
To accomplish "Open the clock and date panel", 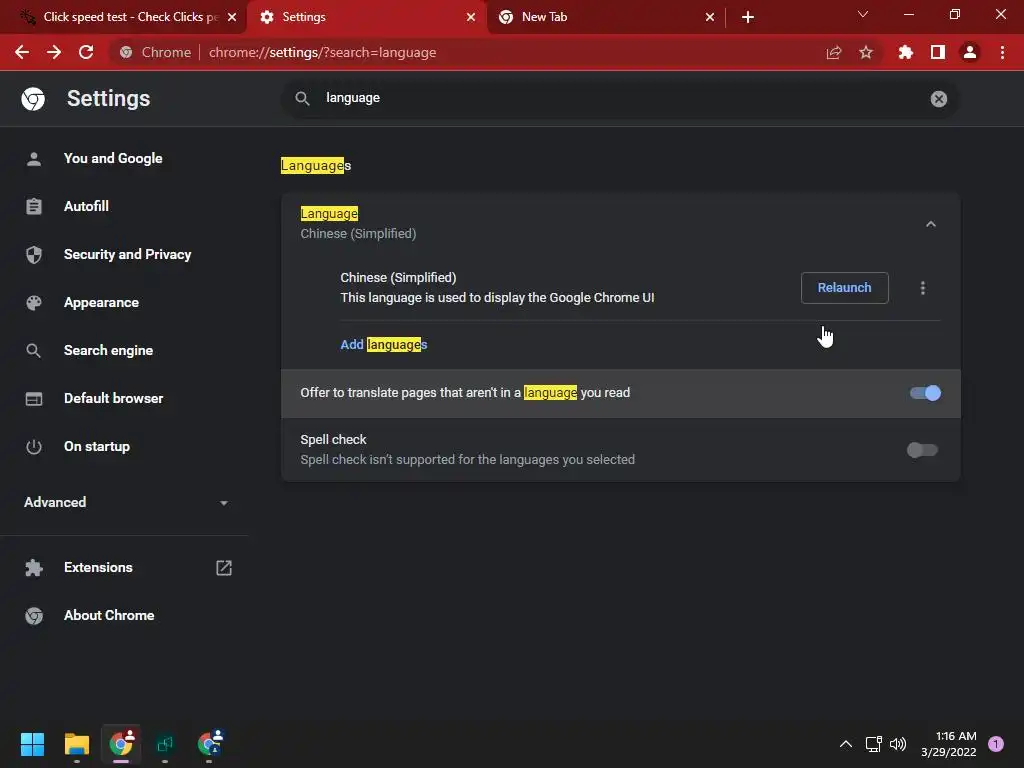I will [x=949, y=744].
